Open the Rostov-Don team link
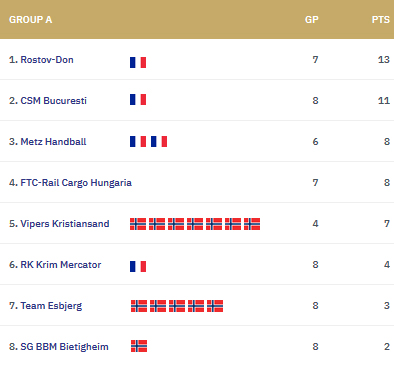 [47, 60]
